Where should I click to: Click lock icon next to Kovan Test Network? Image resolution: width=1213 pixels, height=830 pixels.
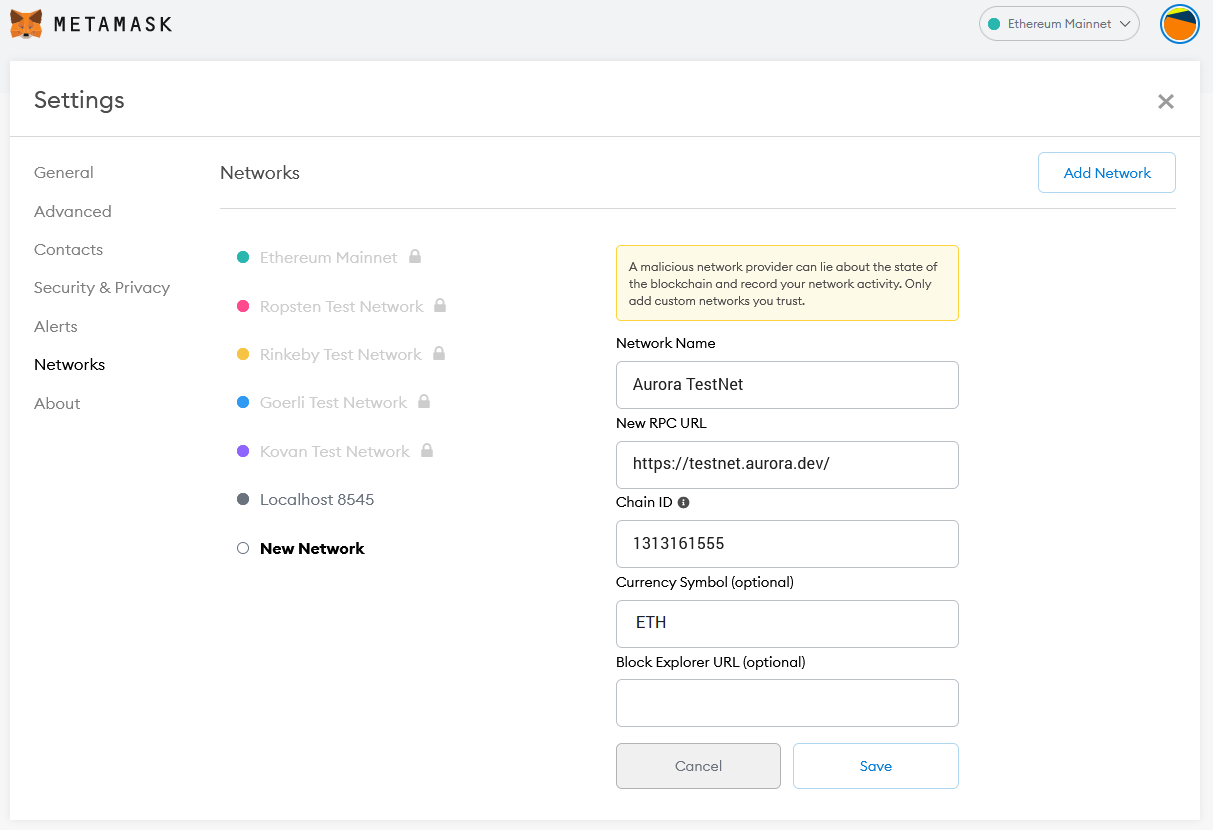click(427, 451)
